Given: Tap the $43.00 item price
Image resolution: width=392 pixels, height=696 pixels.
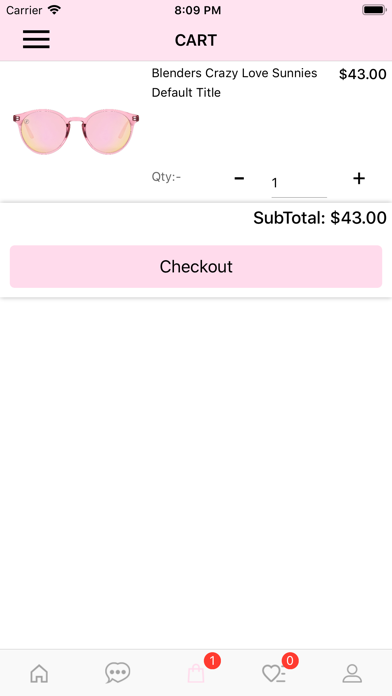Looking at the screenshot, I should click(x=363, y=74).
